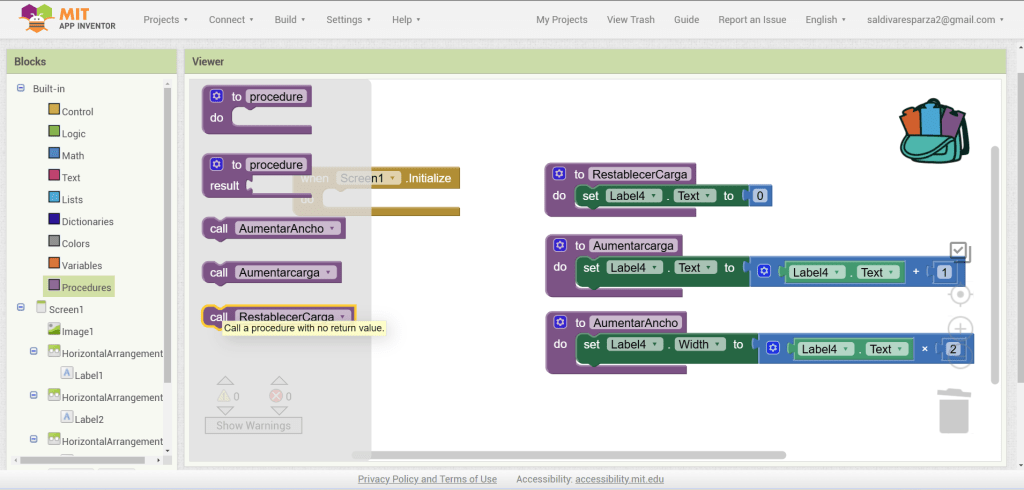Click the trash can in the viewer

click(x=953, y=411)
